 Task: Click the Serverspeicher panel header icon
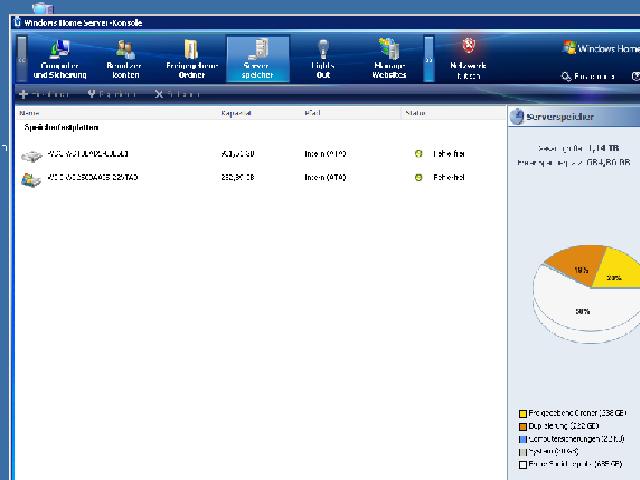pyautogui.click(x=517, y=117)
